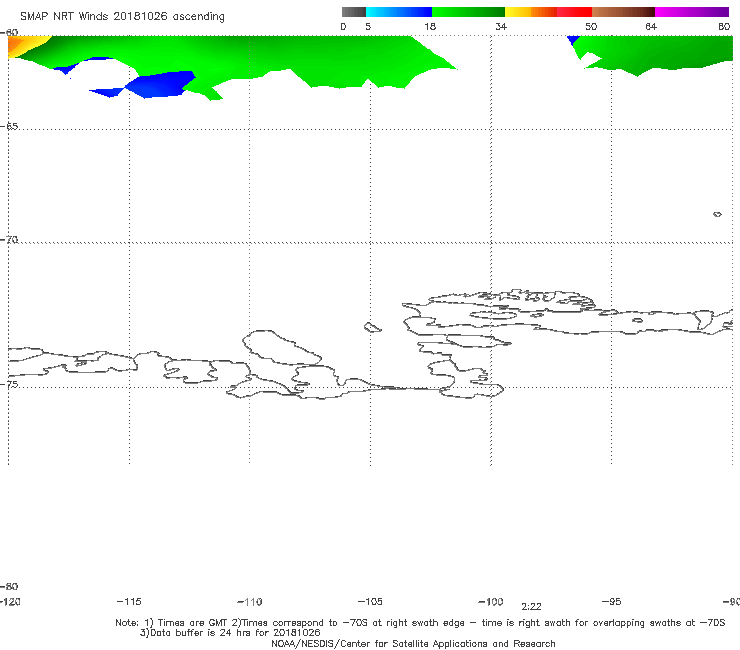Click the latitude label '-65'
The image size is (740, 650).
pos(9,127)
